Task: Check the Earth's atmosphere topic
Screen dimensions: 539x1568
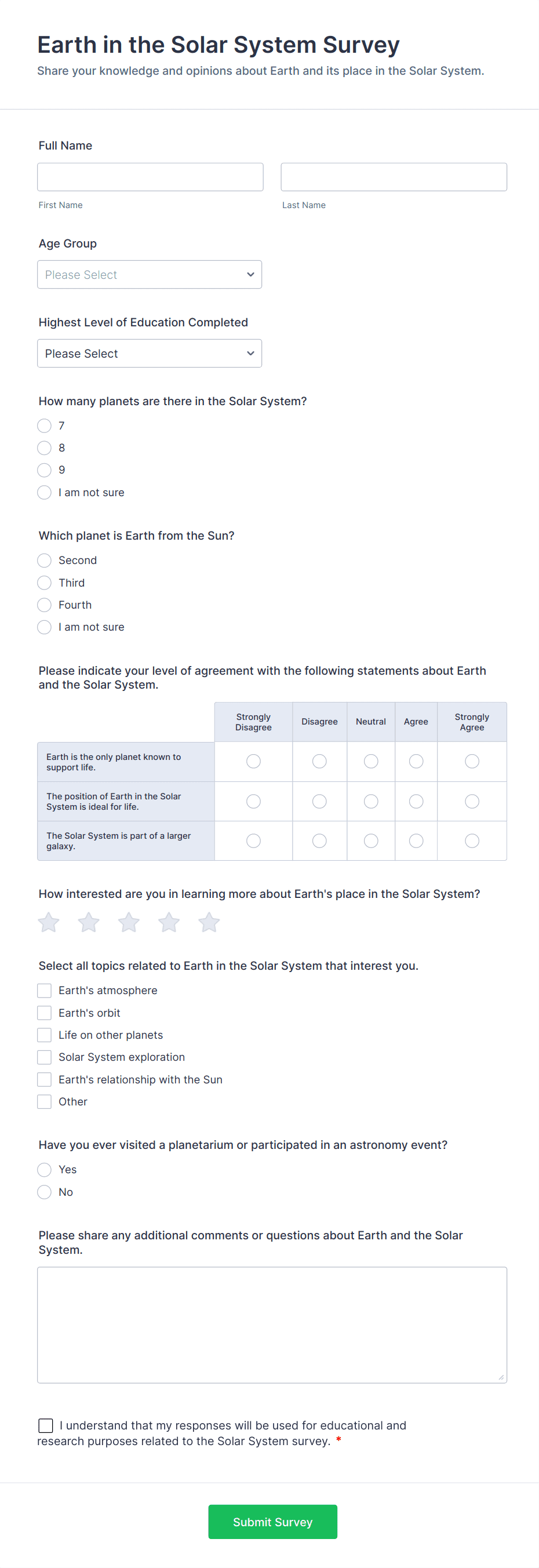Action: (x=44, y=990)
